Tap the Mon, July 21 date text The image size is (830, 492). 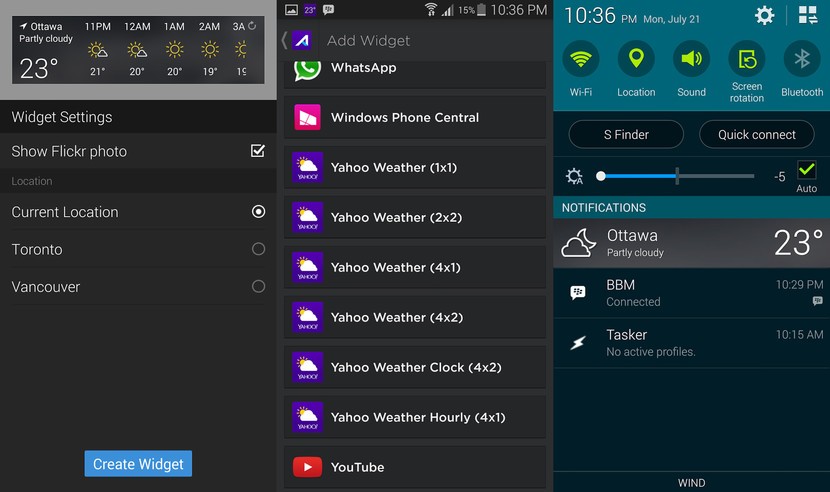(x=671, y=19)
